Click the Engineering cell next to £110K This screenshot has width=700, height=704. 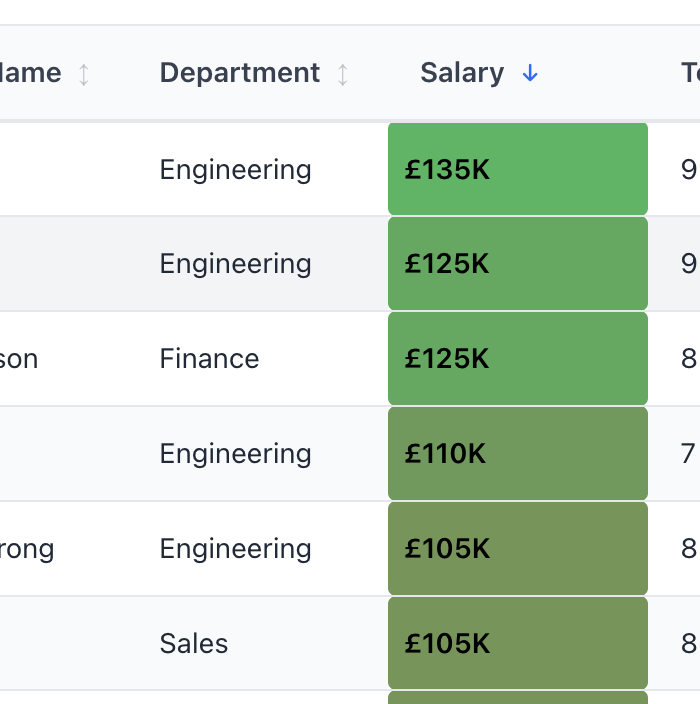pos(236,454)
